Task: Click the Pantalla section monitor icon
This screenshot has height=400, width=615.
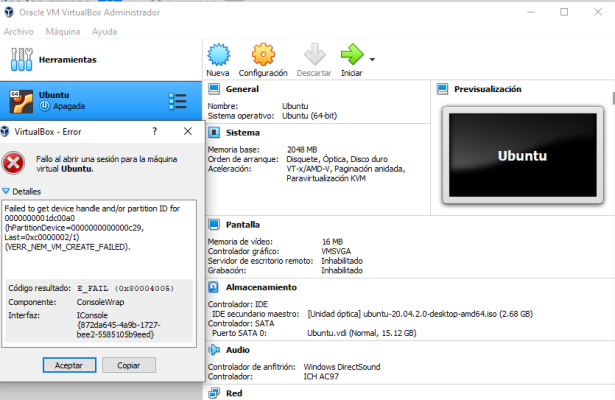Action: 214,225
